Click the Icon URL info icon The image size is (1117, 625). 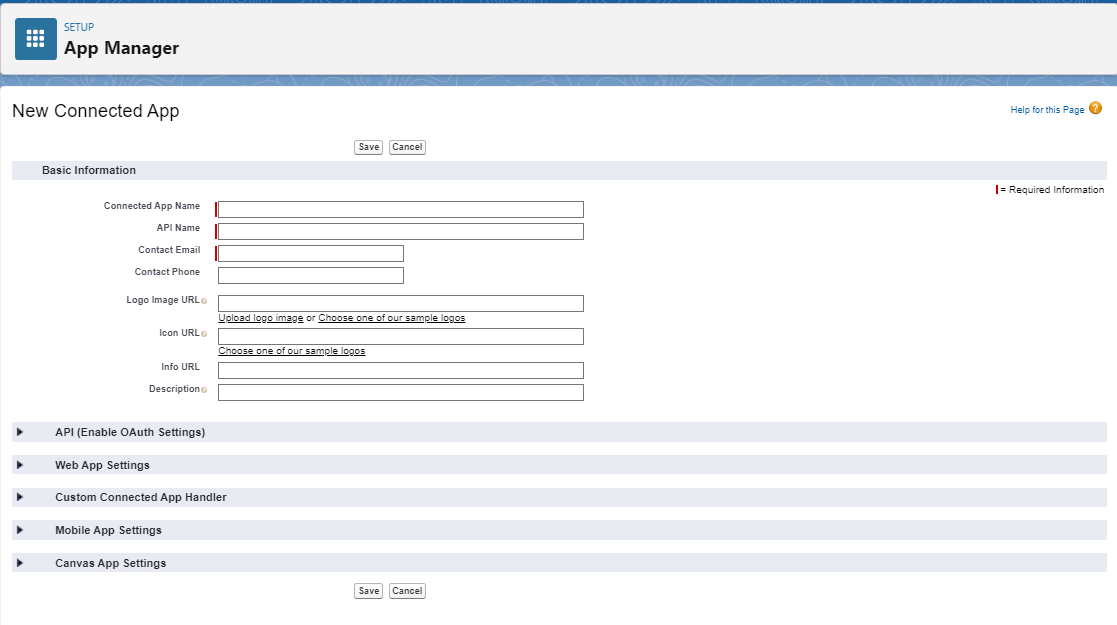coord(204,334)
